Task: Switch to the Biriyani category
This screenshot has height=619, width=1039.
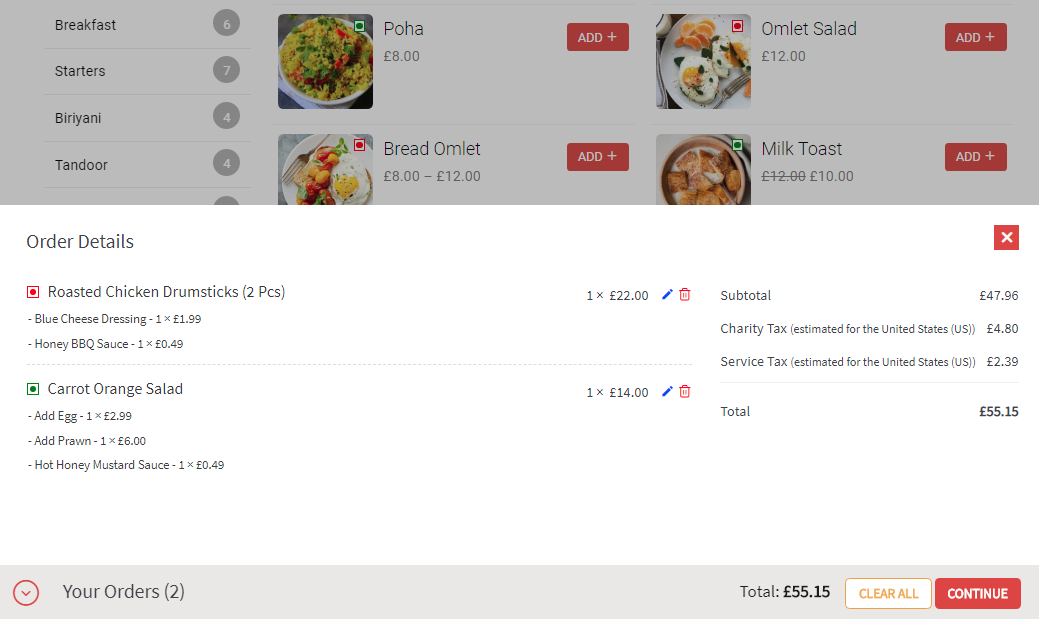Action: tap(78, 118)
